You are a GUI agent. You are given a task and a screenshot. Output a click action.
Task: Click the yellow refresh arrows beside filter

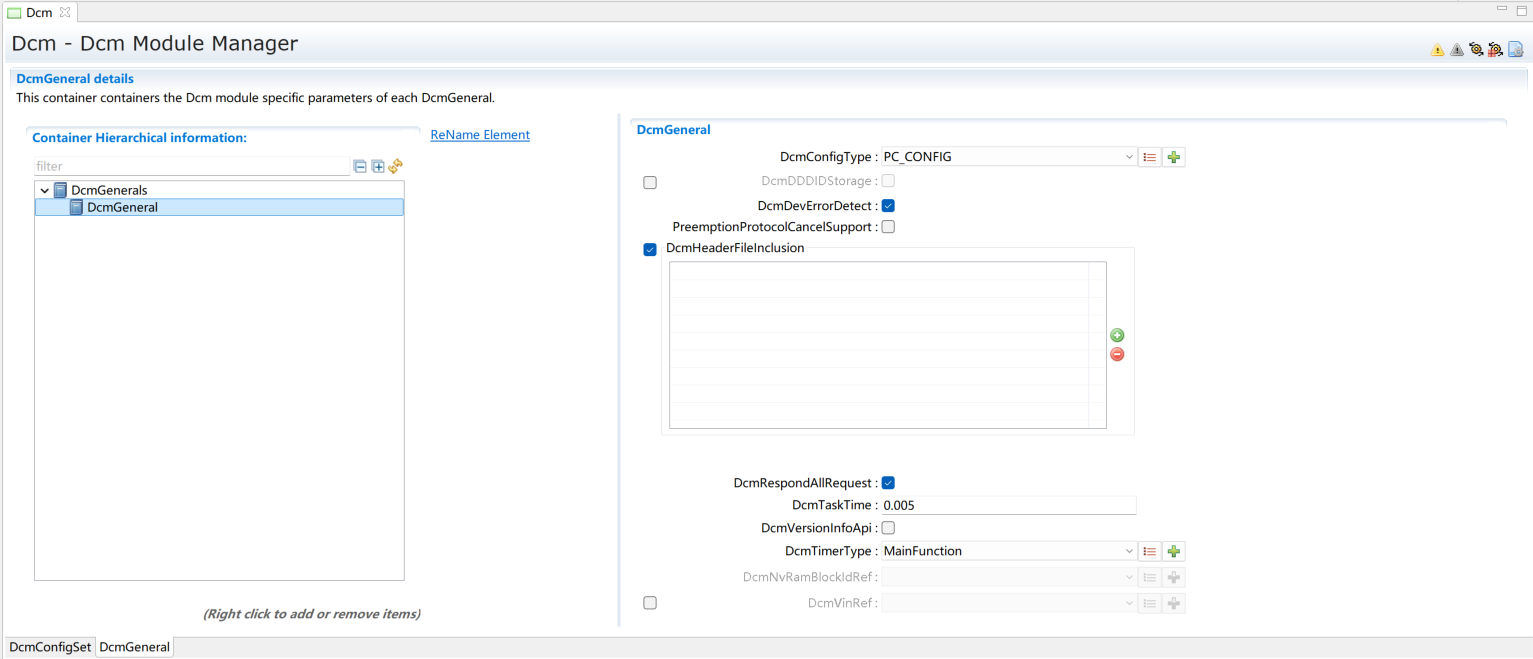[x=396, y=166]
